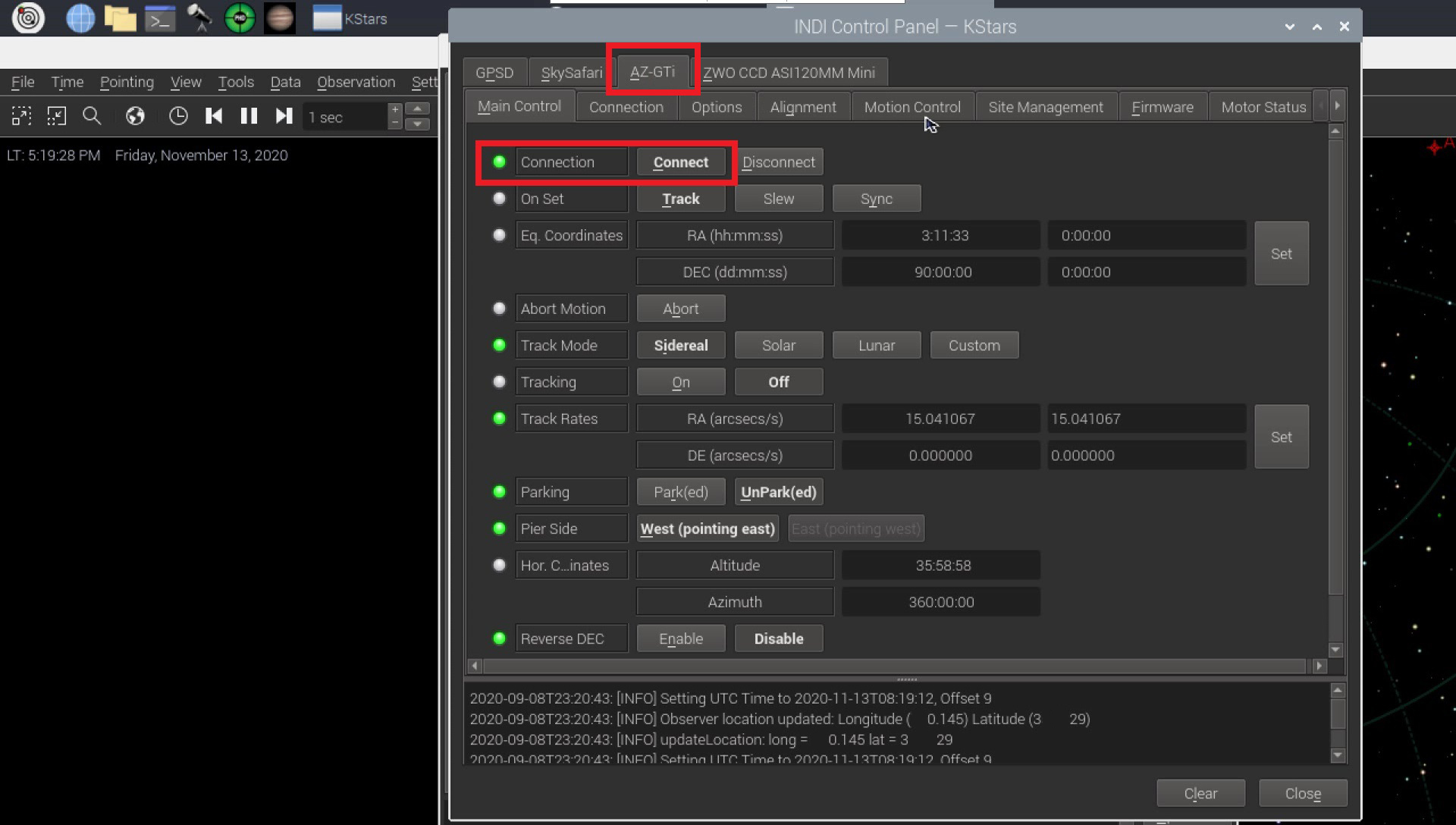This screenshot has height=825, width=1456.
Task: Open the file manager folder icon
Action: 120,18
